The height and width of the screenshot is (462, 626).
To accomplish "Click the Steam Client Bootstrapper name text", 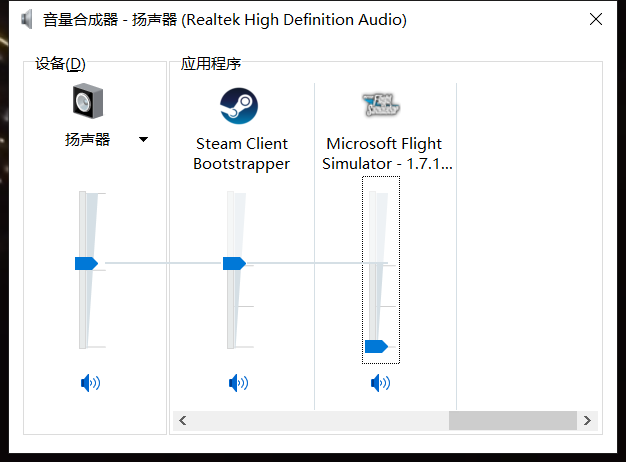I will [241, 154].
